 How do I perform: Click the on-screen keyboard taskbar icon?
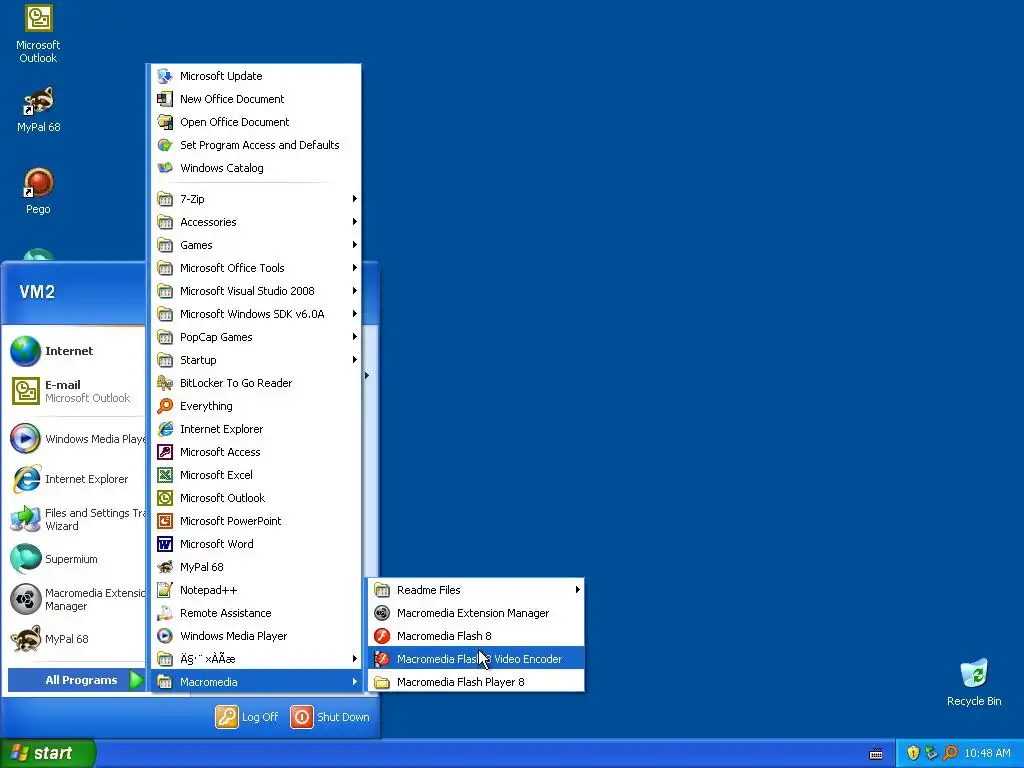(x=876, y=754)
